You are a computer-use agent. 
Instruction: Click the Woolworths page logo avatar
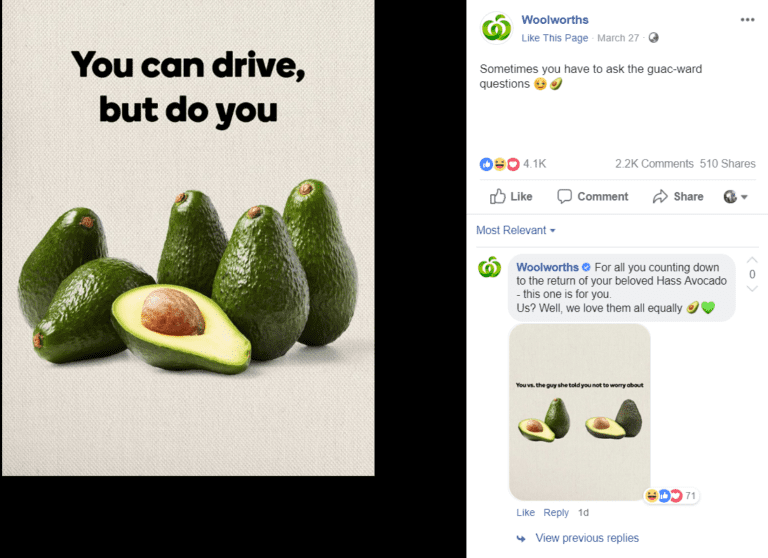tap(497, 28)
